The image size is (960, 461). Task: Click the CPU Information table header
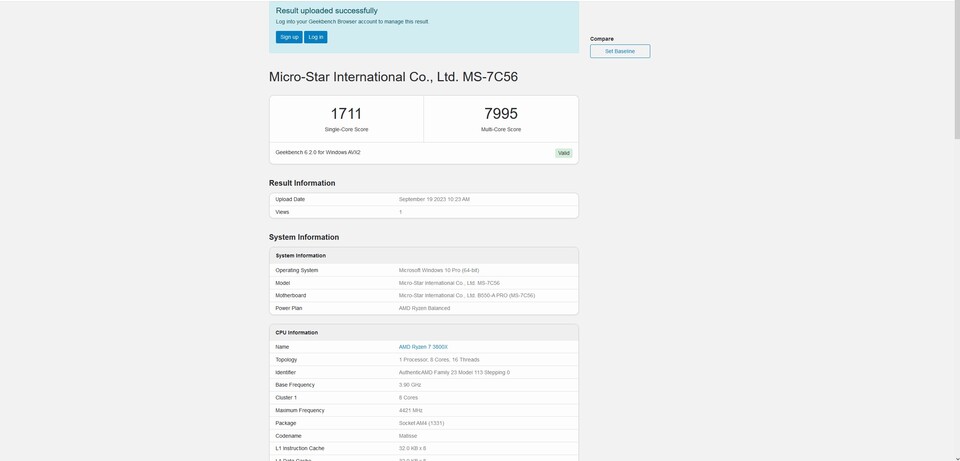pyautogui.click(x=297, y=332)
